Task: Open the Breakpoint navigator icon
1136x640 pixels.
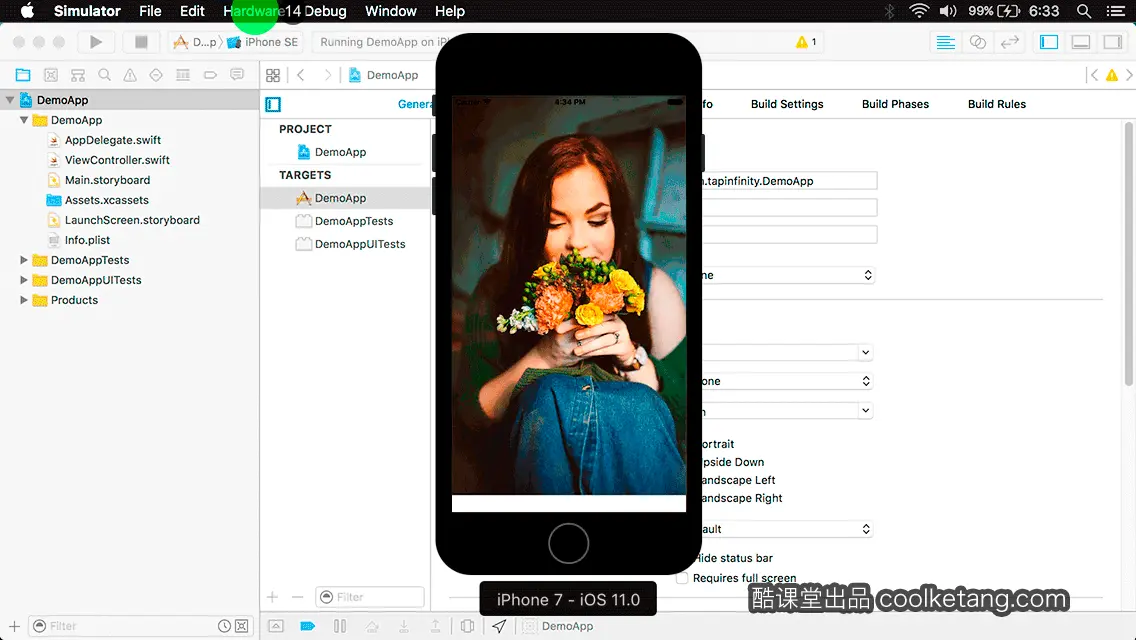Action: pyautogui.click(x=210, y=75)
